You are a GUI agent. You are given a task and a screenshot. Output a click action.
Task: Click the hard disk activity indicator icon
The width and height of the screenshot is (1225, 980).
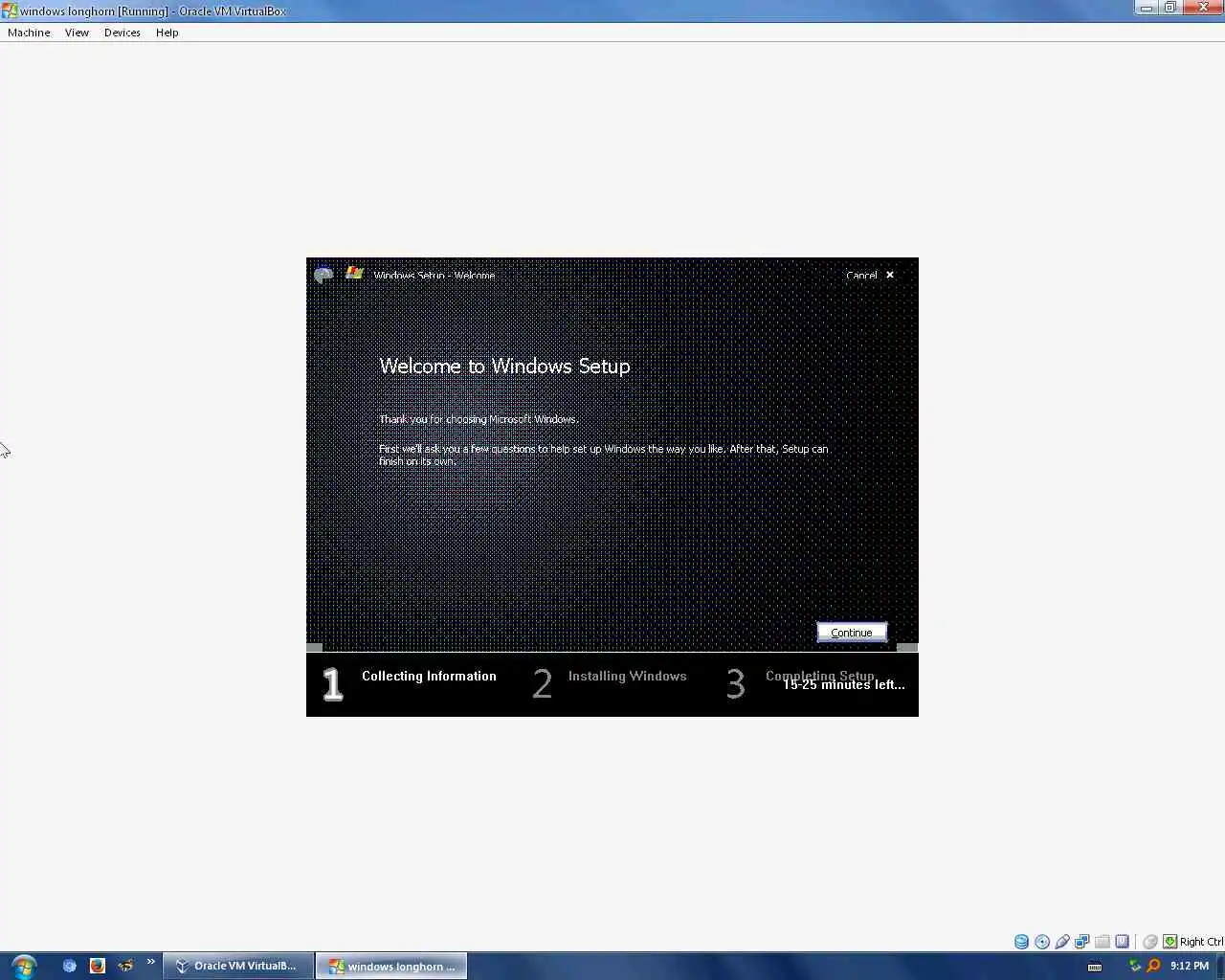pyautogui.click(x=1021, y=942)
